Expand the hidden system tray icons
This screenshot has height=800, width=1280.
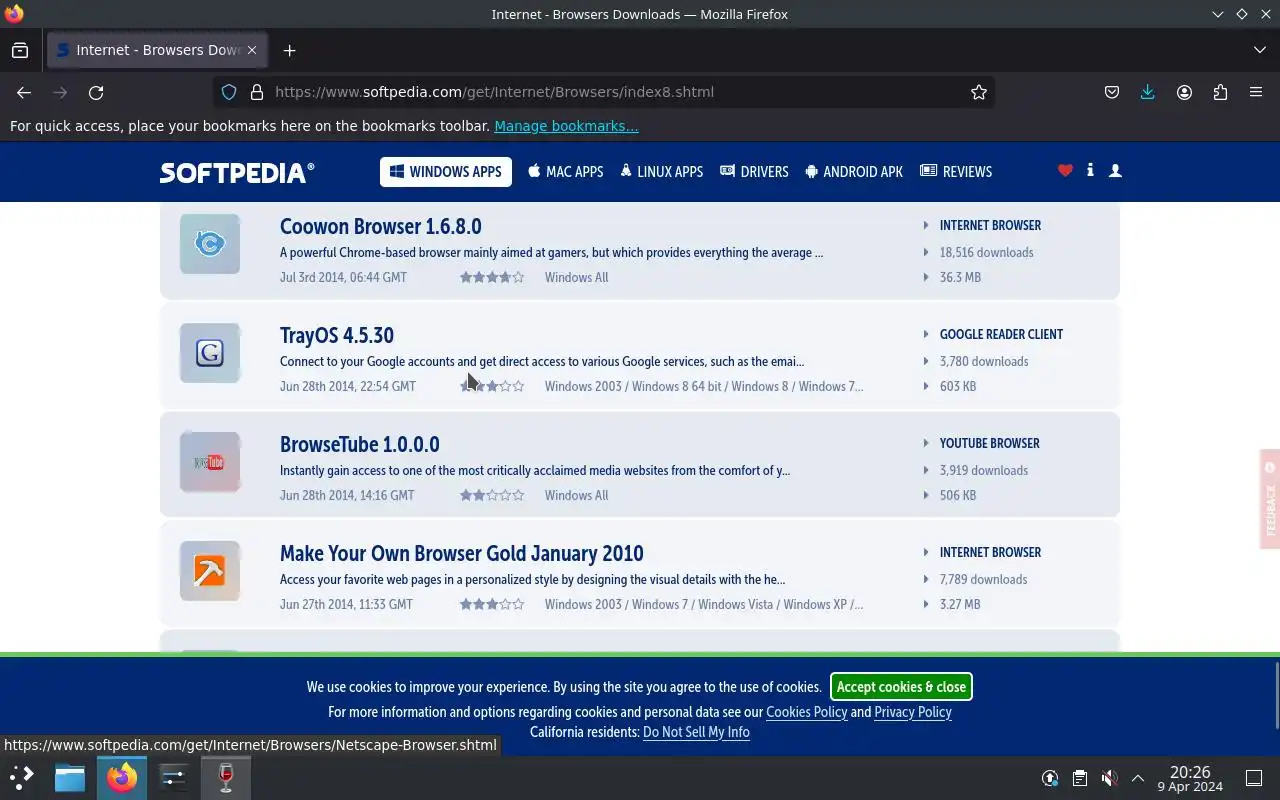tap(1137, 778)
